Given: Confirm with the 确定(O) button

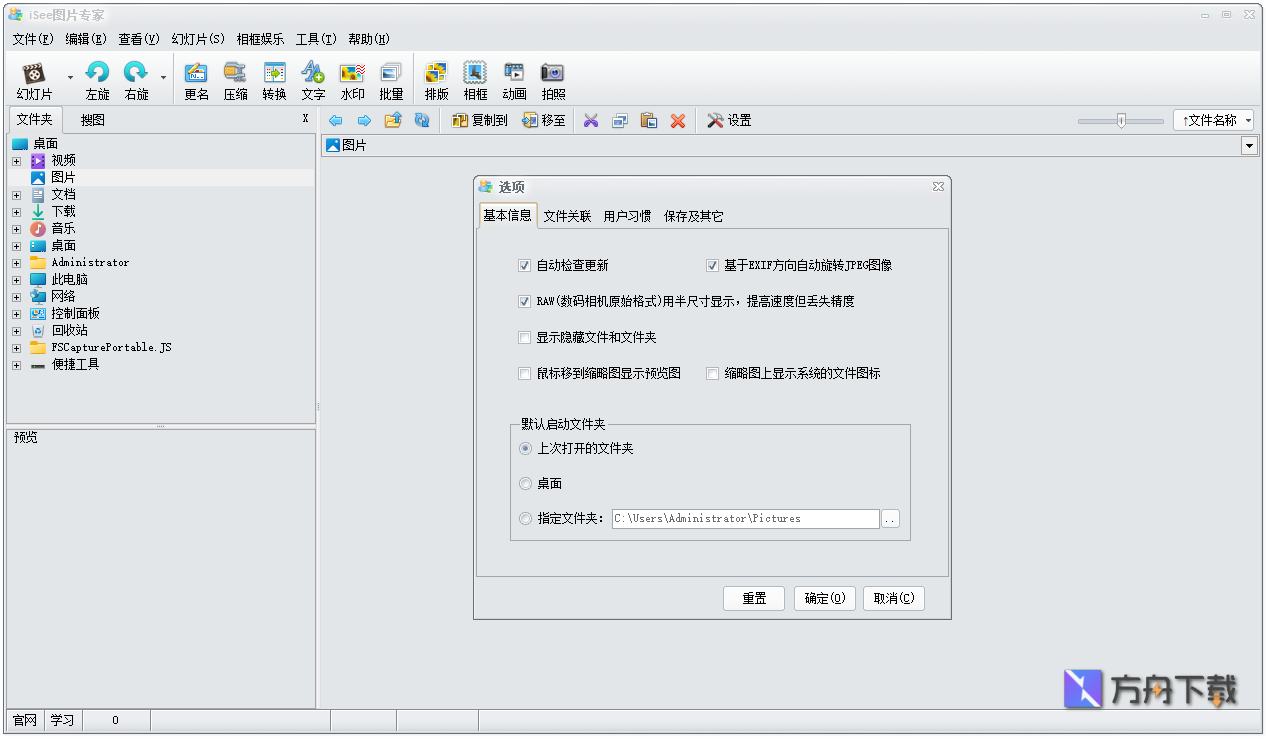Looking at the screenshot, I should 825,598.
